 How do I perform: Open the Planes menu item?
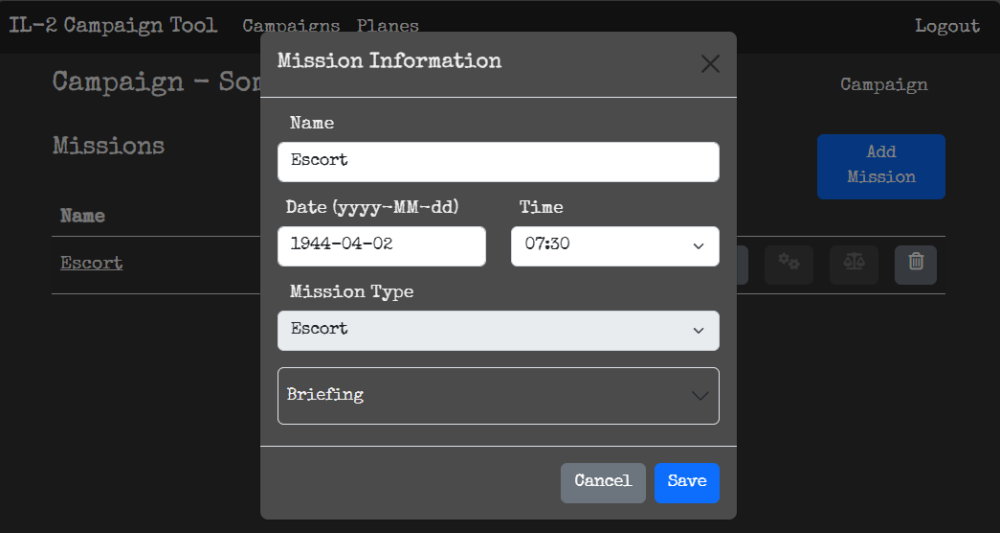tap(388, 26)
